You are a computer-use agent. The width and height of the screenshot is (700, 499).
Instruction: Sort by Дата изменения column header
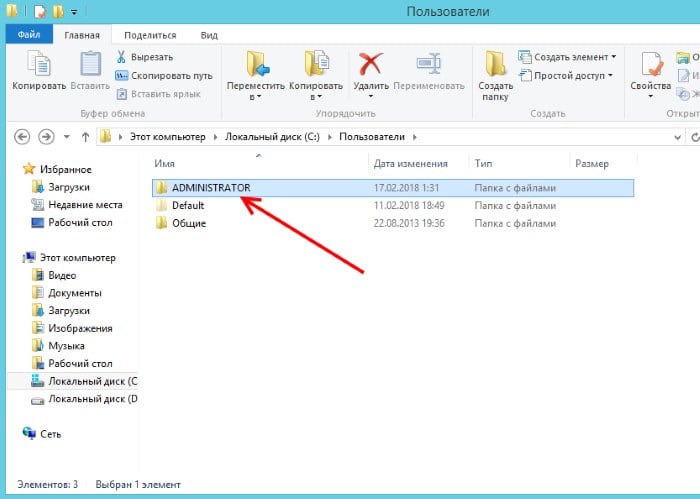405,162
